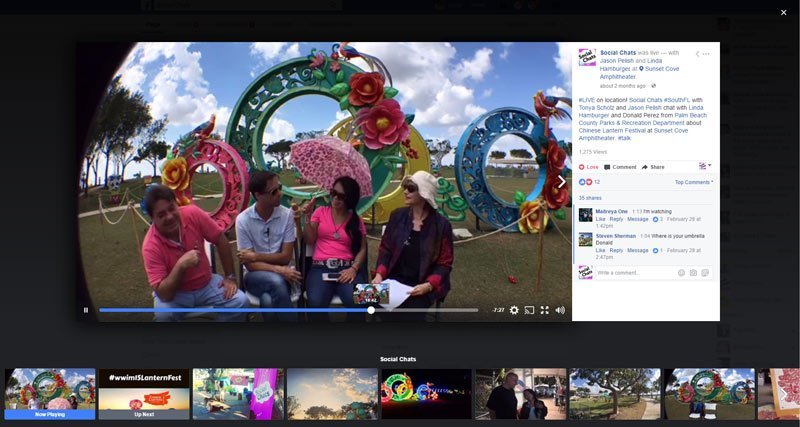The image size is (800, 427).
Task: Open the post-as identity selector dropdown
Action: (x=705, y=166)
